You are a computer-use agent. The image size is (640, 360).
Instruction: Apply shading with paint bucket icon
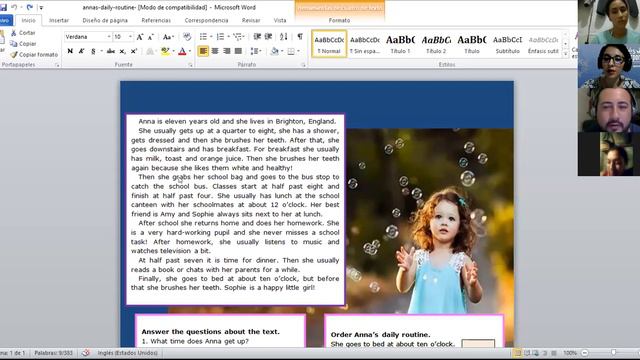[275, 51]
